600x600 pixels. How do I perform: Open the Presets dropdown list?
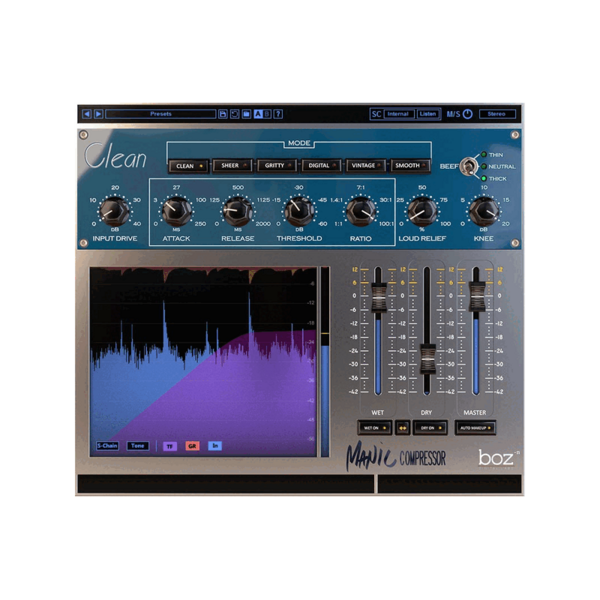161,114
